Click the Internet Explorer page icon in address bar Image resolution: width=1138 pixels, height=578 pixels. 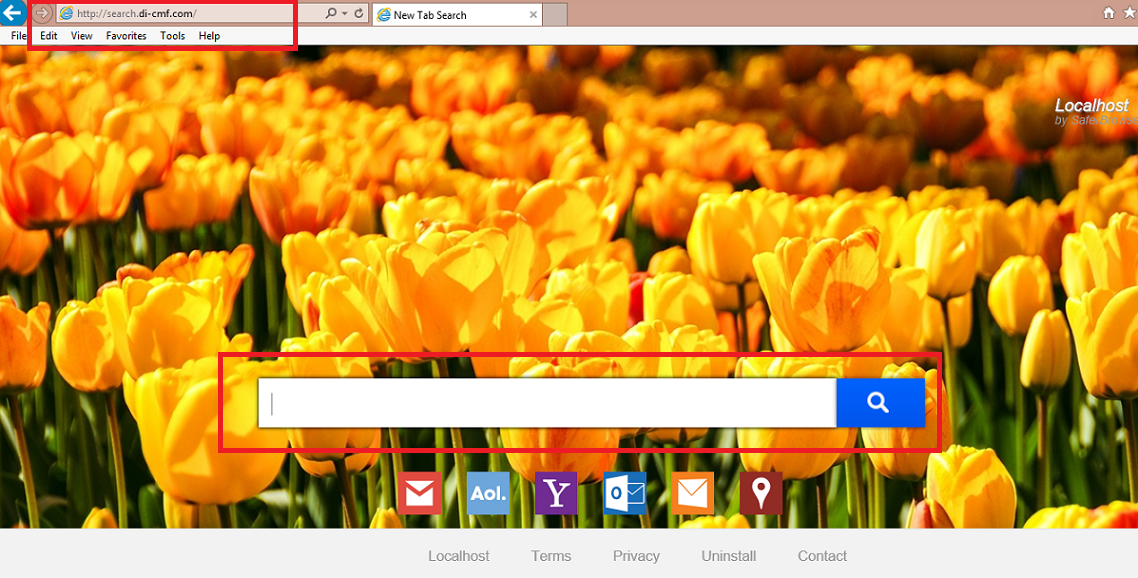point(65,13)
